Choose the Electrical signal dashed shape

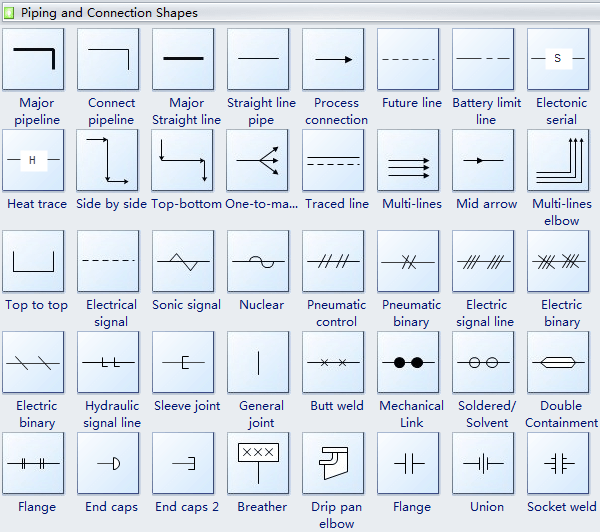point(108,261)
